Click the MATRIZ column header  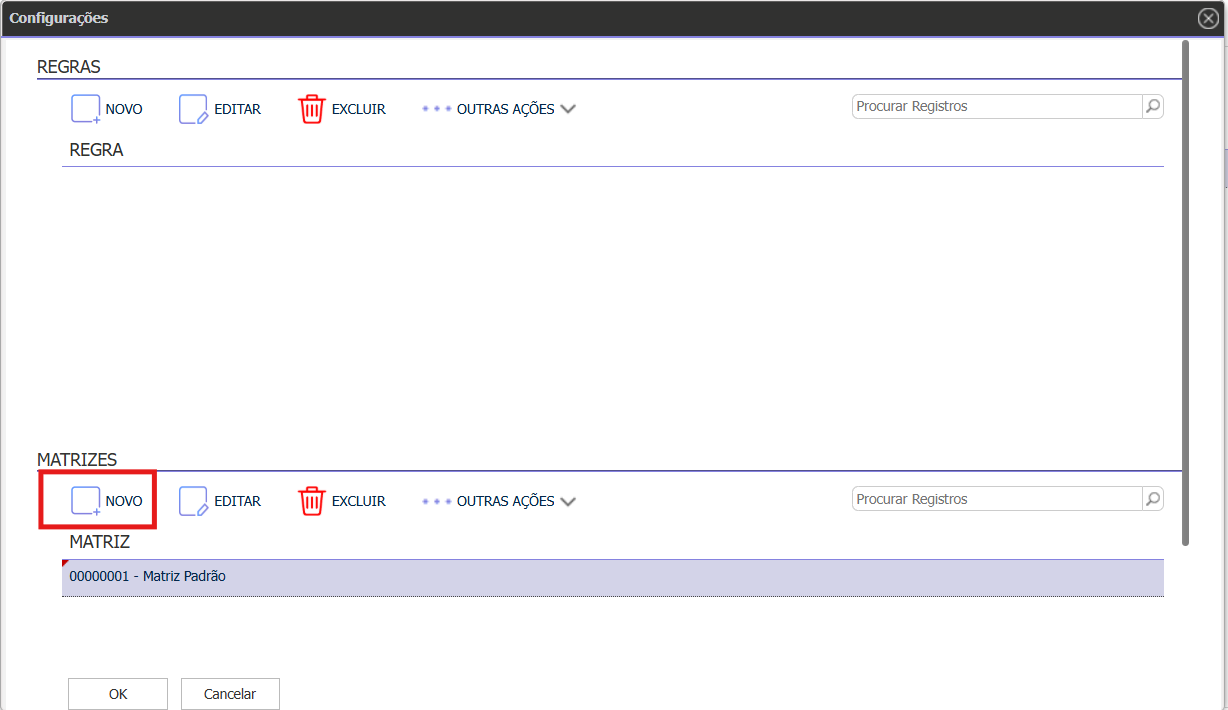tap(99, 542)
